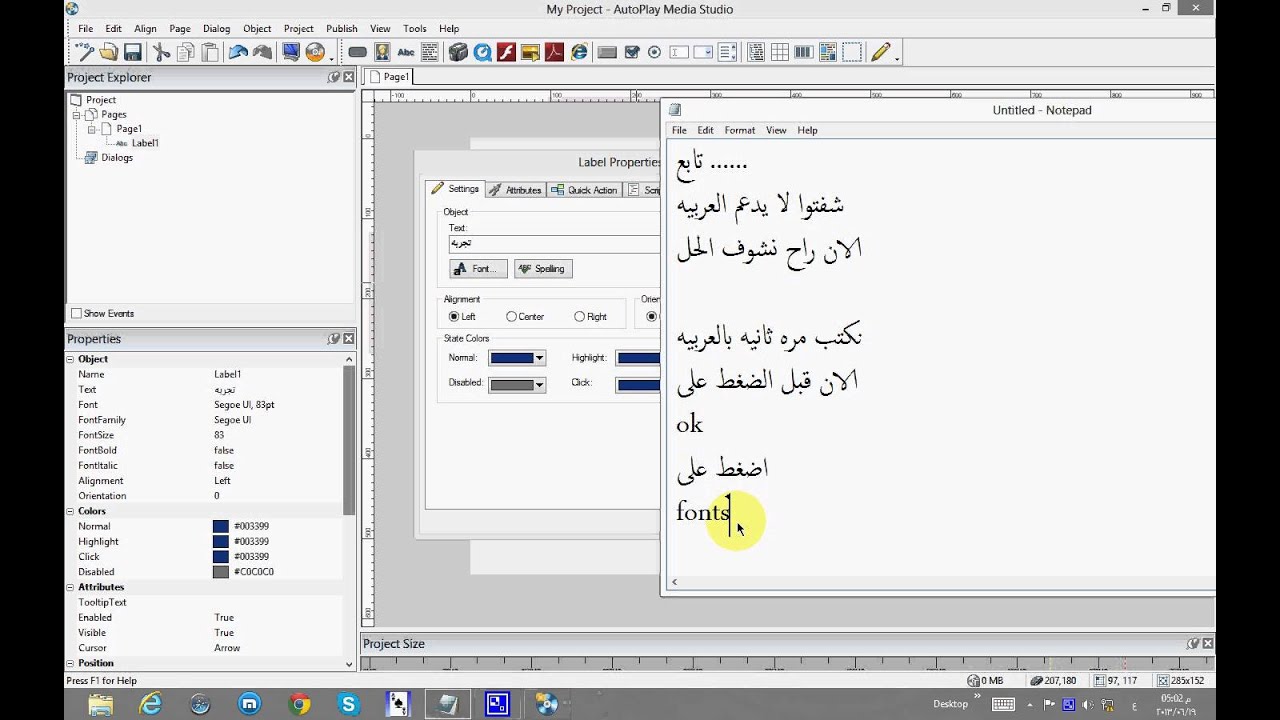Click the New Project wand icon

tap(85, 52)
